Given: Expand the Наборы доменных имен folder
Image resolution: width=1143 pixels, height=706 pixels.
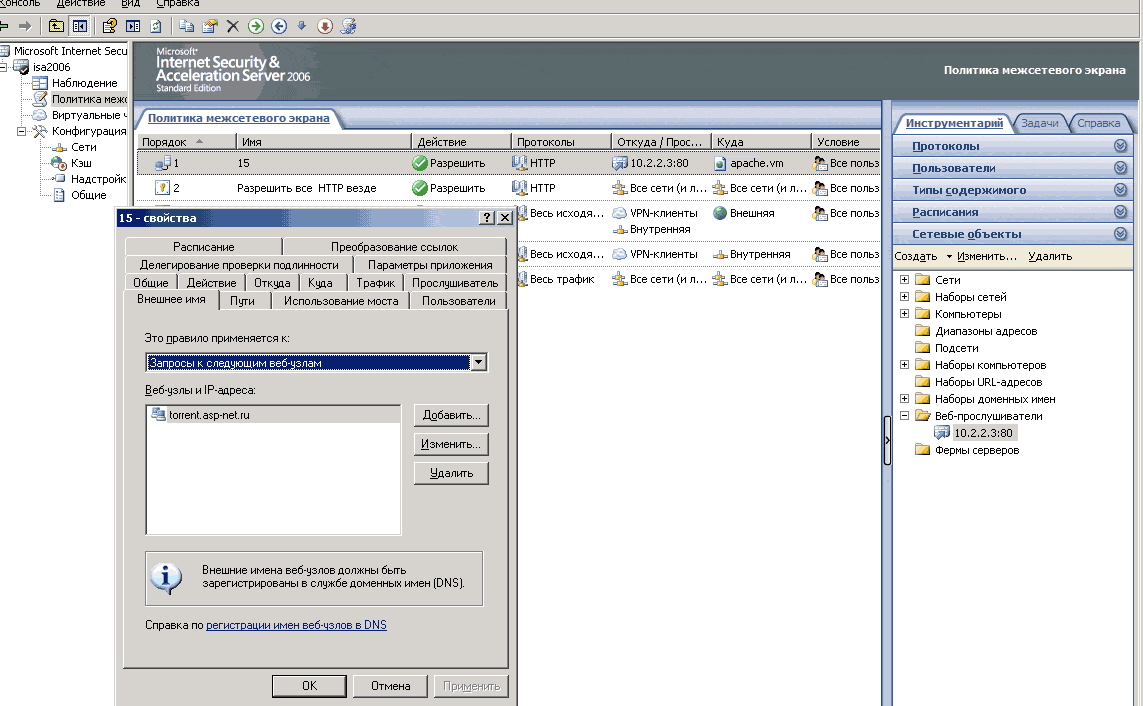Looking at the screenshot, I should (x=904, y=399).
